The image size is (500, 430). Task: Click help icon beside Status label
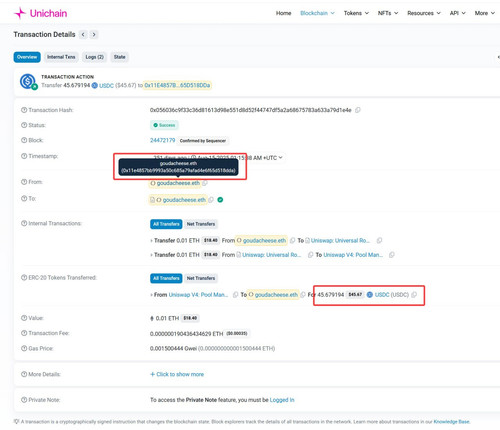pyautogui.click(x=24, y=125)
